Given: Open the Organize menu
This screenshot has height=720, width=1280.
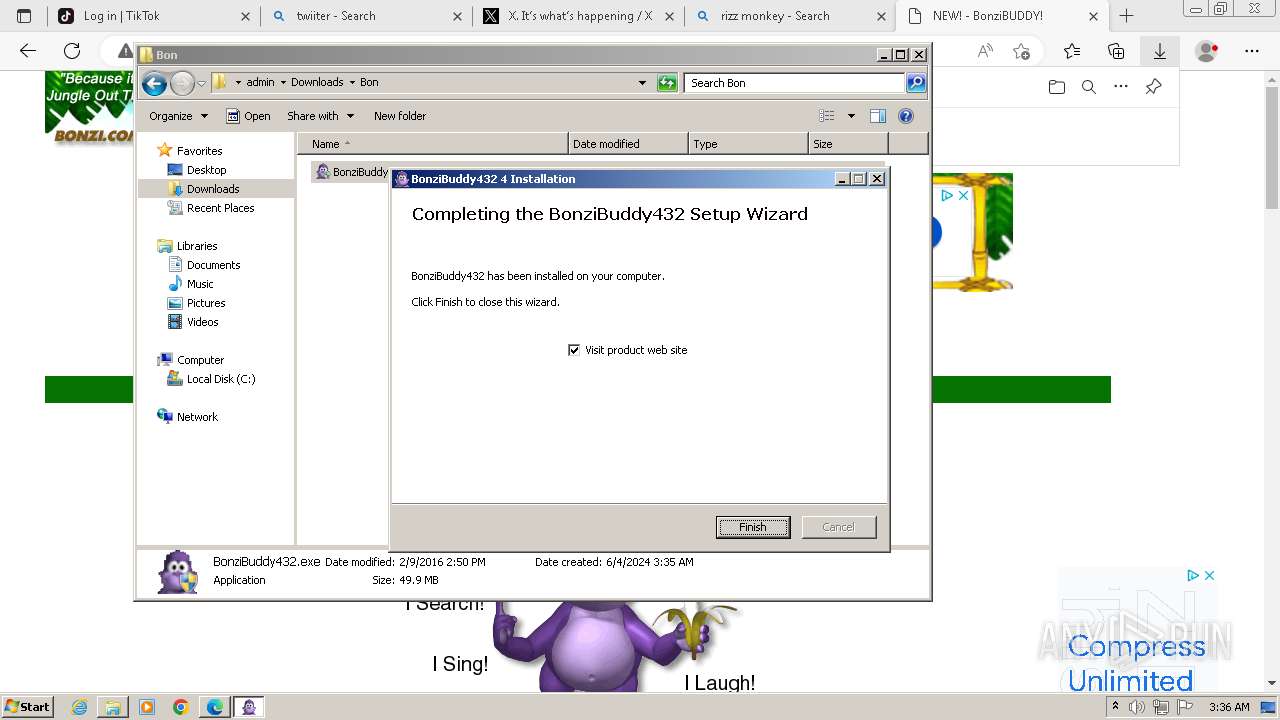Looking at the screenshot, I should (178, 116).
